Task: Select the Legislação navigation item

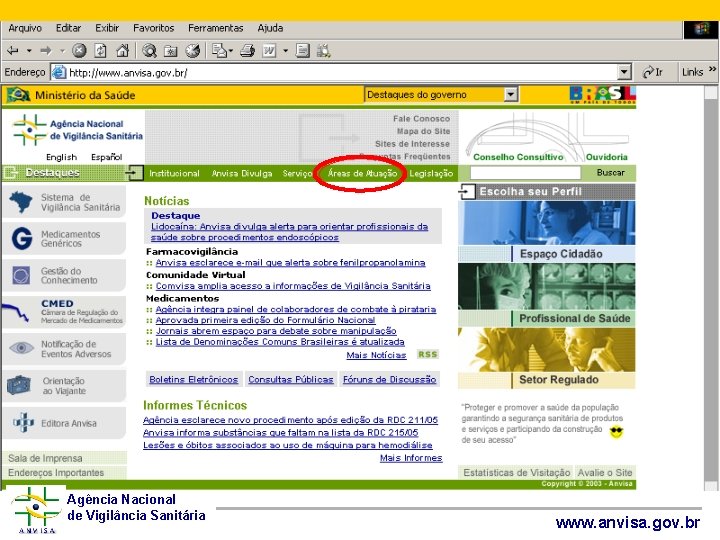Action: pos(431,173)
